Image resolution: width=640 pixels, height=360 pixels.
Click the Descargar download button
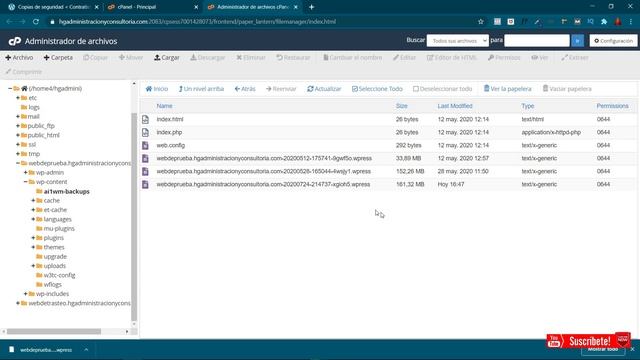(207, 58)
